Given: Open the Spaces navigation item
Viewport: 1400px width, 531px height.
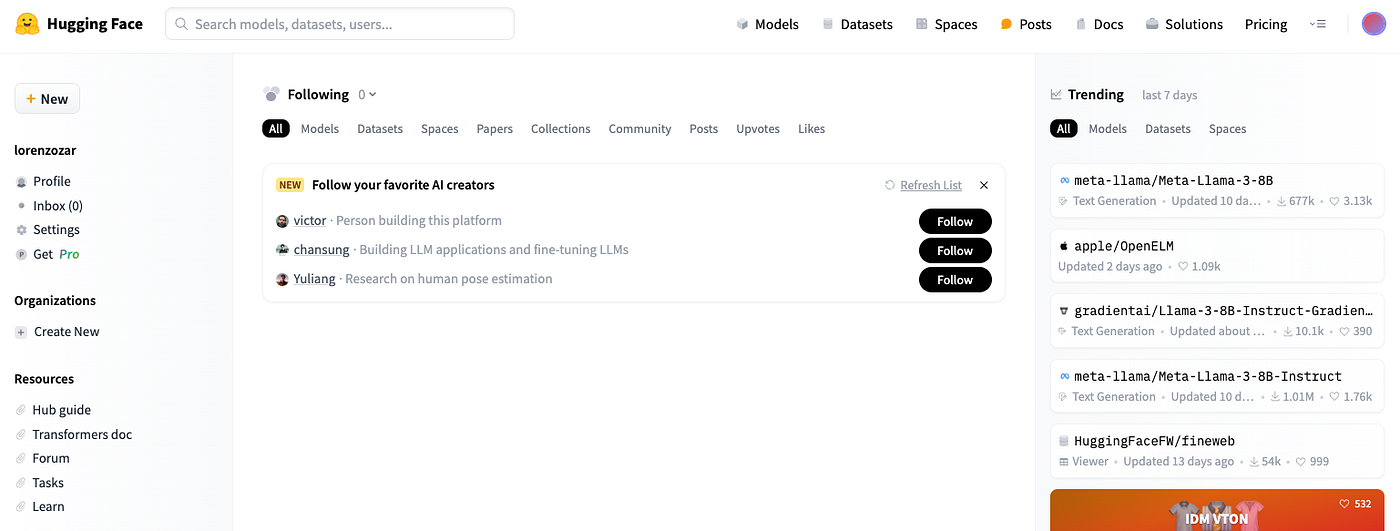Looking at the screenshot, I should 946,24.
